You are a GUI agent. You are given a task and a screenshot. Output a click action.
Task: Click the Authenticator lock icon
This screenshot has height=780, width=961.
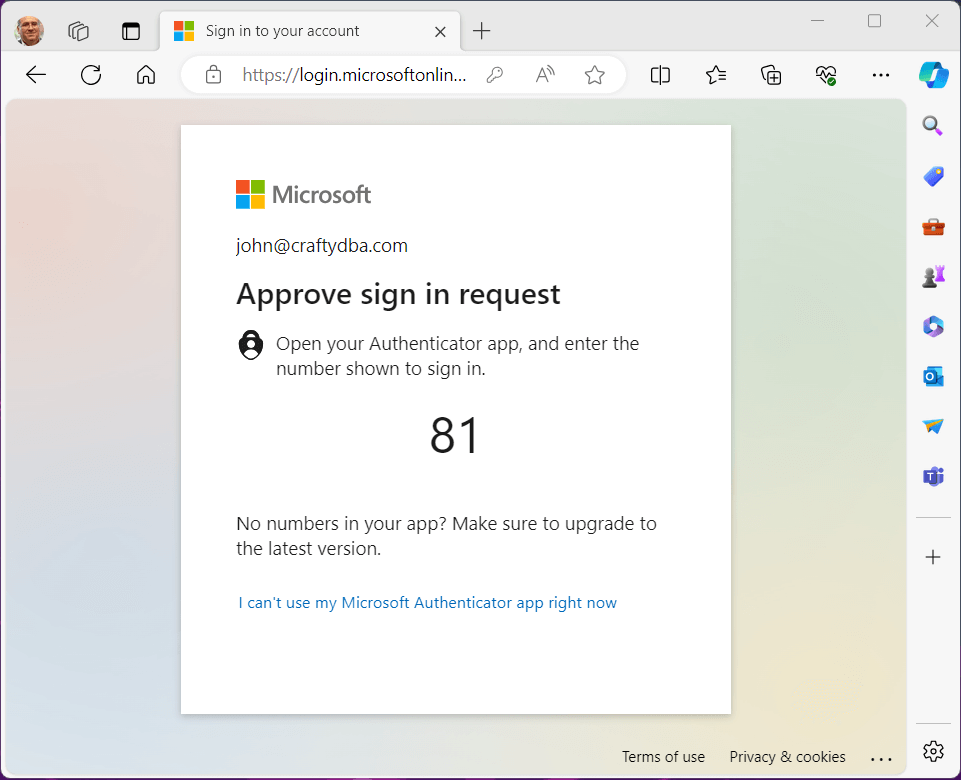(x=251, y=344)
